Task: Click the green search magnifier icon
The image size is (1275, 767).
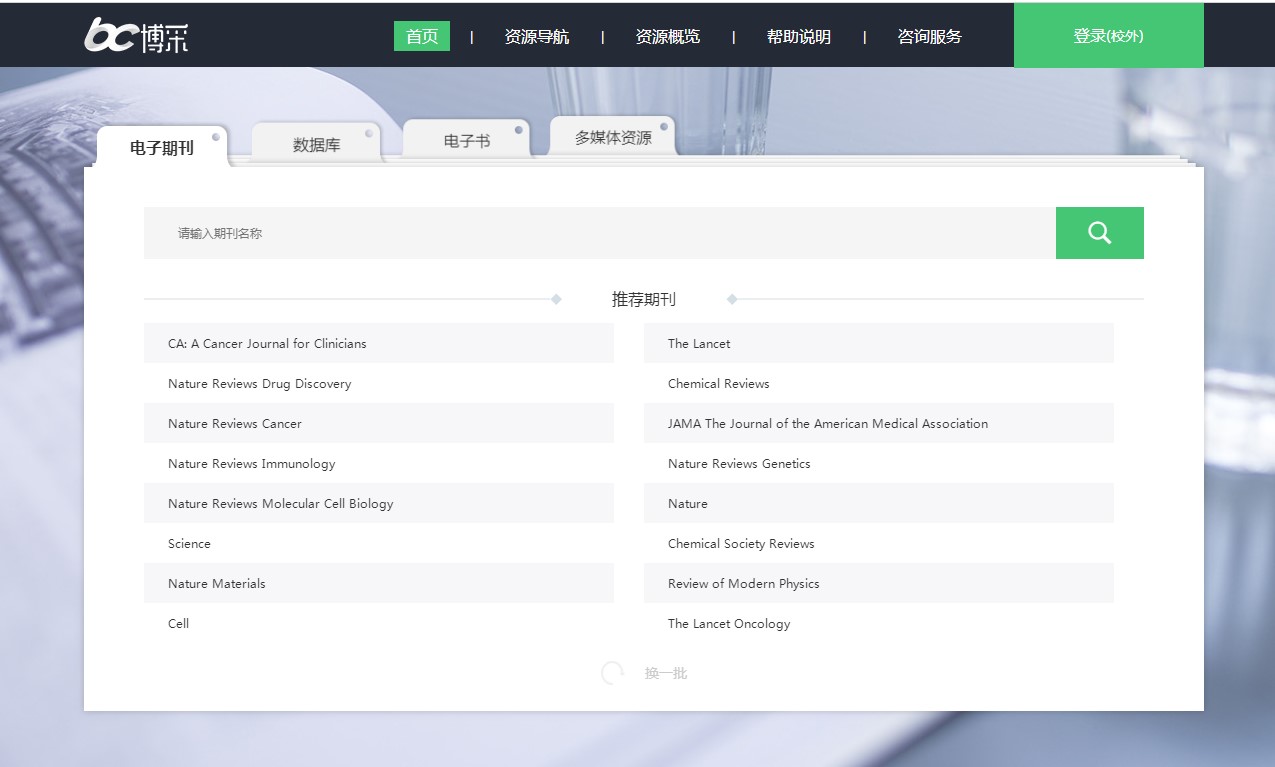Action: 1099,233
